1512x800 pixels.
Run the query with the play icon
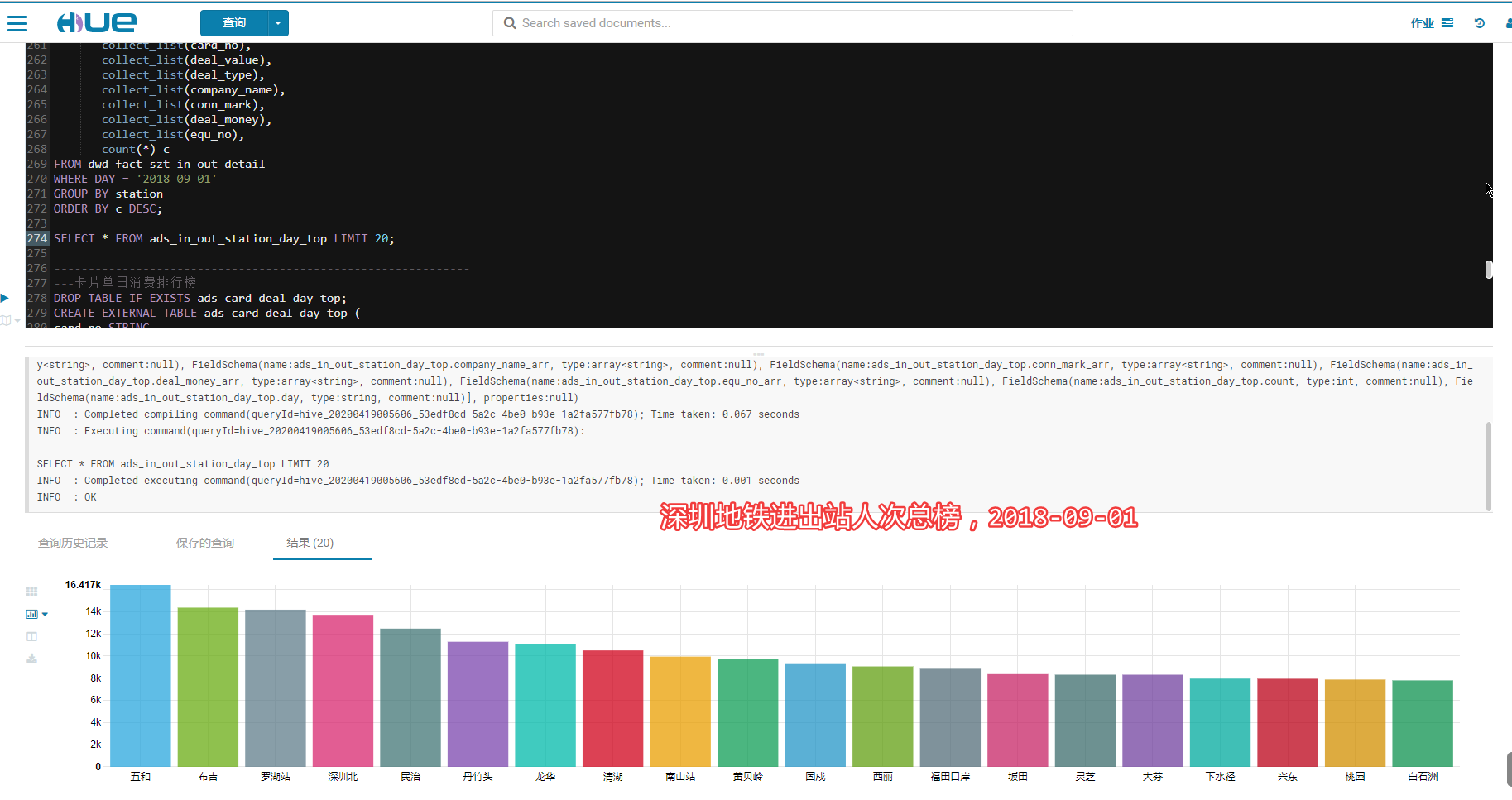[5, 298]
